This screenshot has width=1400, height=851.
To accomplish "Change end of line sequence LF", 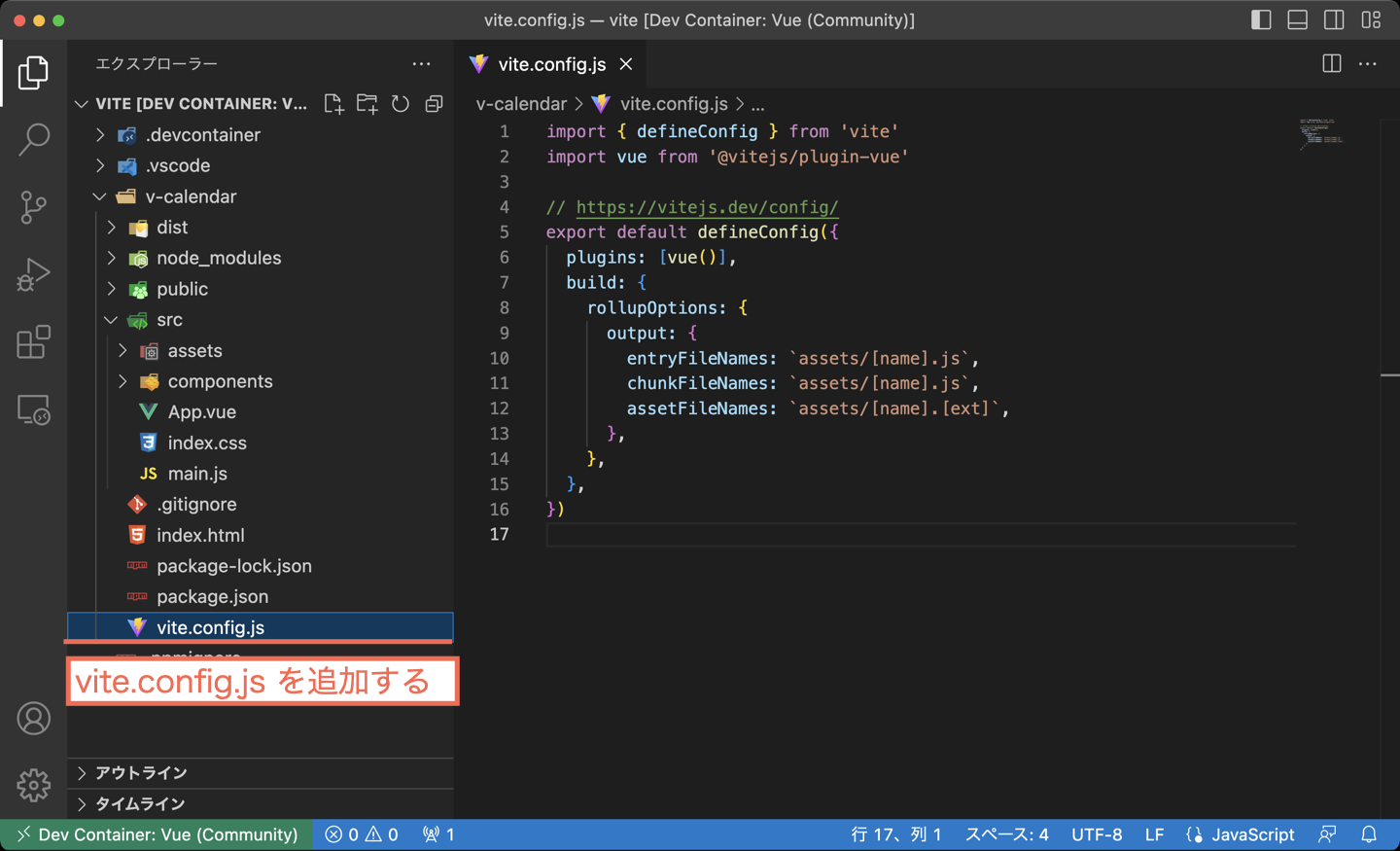I will (x=1154, y=834).
